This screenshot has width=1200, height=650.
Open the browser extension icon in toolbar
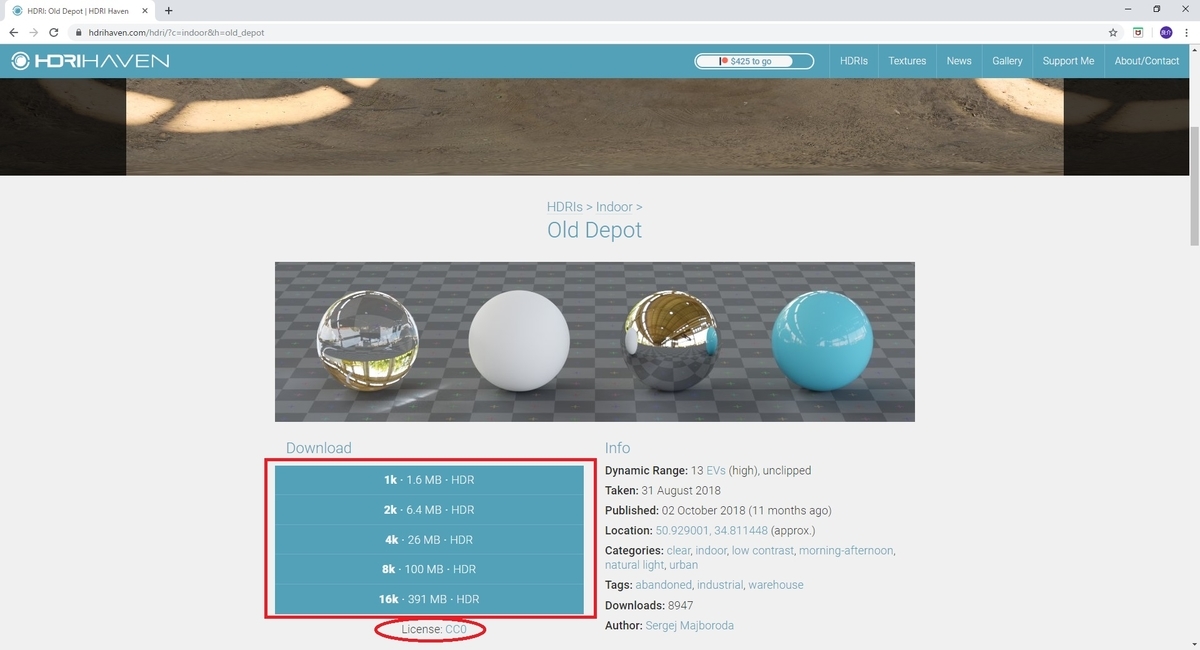(x=1139, y=32)
